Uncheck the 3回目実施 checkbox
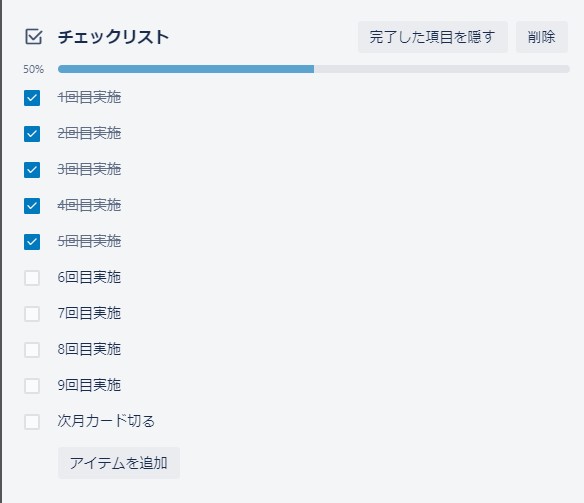The width and height of the screenshot is (584, 503). [32, 170]
